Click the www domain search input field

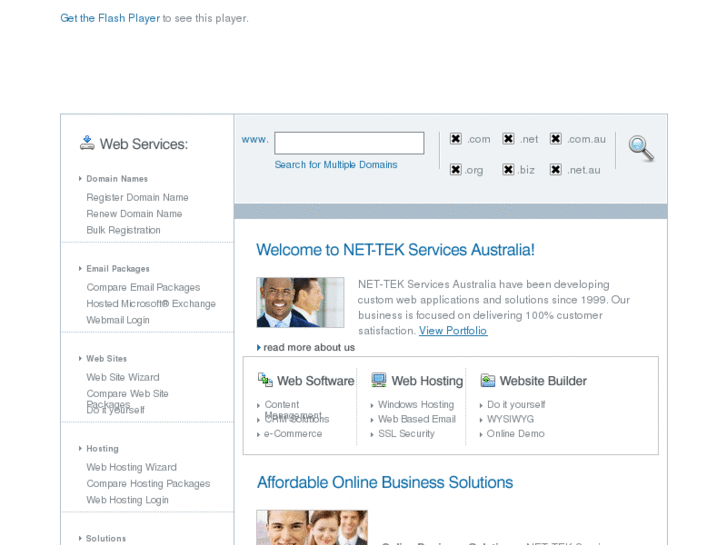point(349,143)
